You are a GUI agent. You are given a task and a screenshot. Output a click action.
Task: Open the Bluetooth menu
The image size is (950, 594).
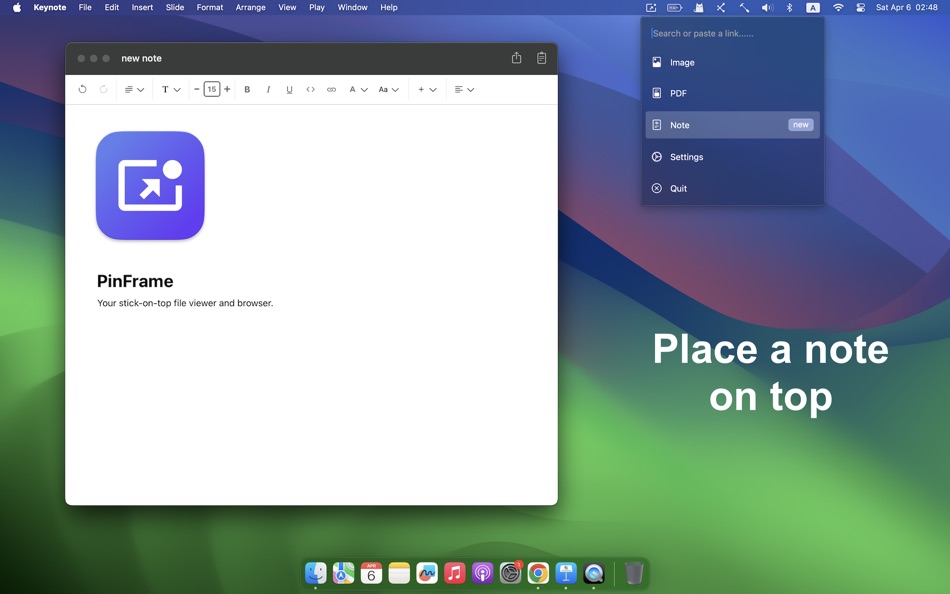tap(789, 7)
